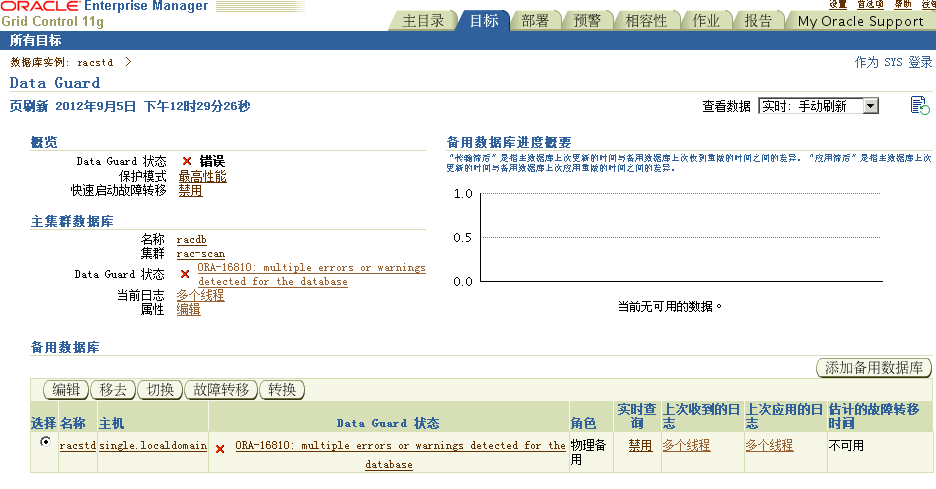The height and width of the screenshot is (489, 936).
Task: Click the 编辑 button above standby table
Action: pyautogui.click(x=66, y=390)
